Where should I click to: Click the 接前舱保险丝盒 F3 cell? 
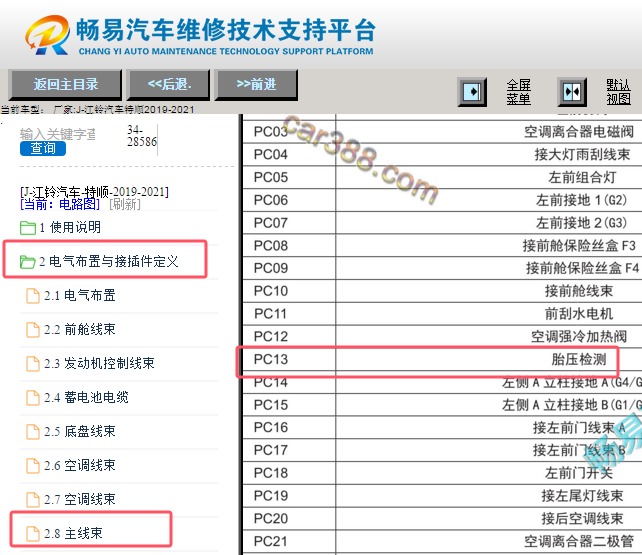[579, 246]
